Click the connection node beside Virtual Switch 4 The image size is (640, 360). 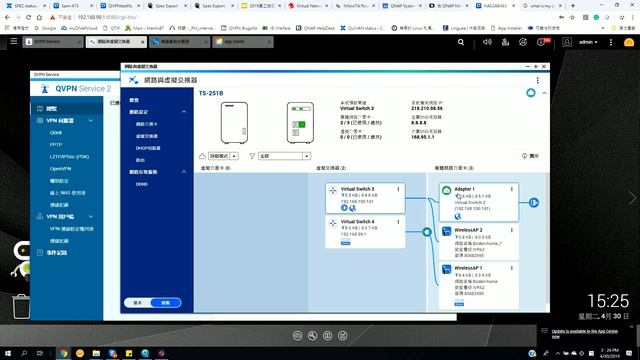[x=427, y=232]
